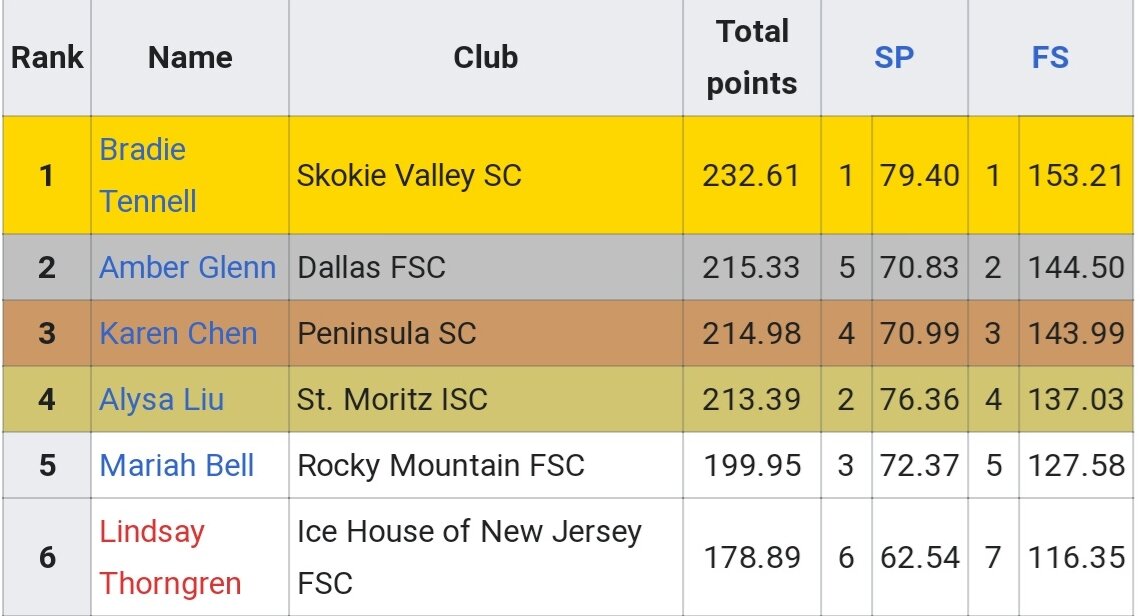
Task: Click the FS column header link
Action: 1050,57
